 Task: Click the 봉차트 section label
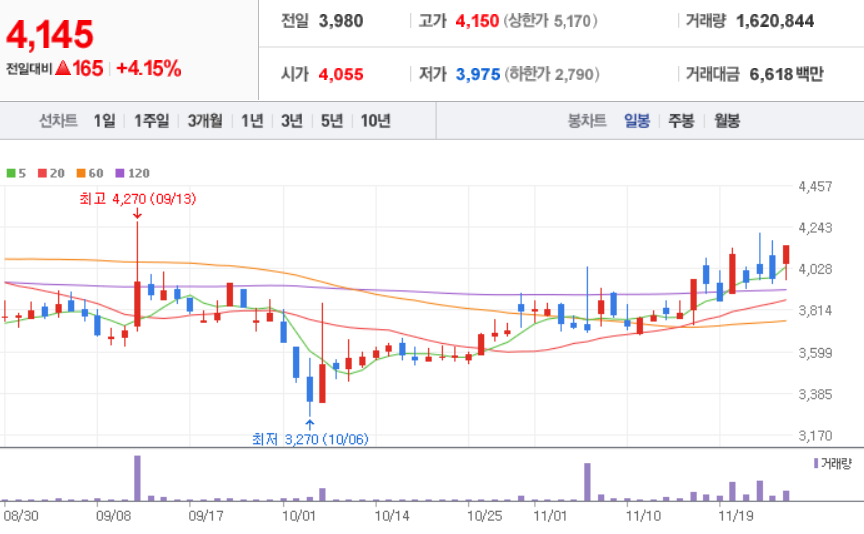point(587,121)
